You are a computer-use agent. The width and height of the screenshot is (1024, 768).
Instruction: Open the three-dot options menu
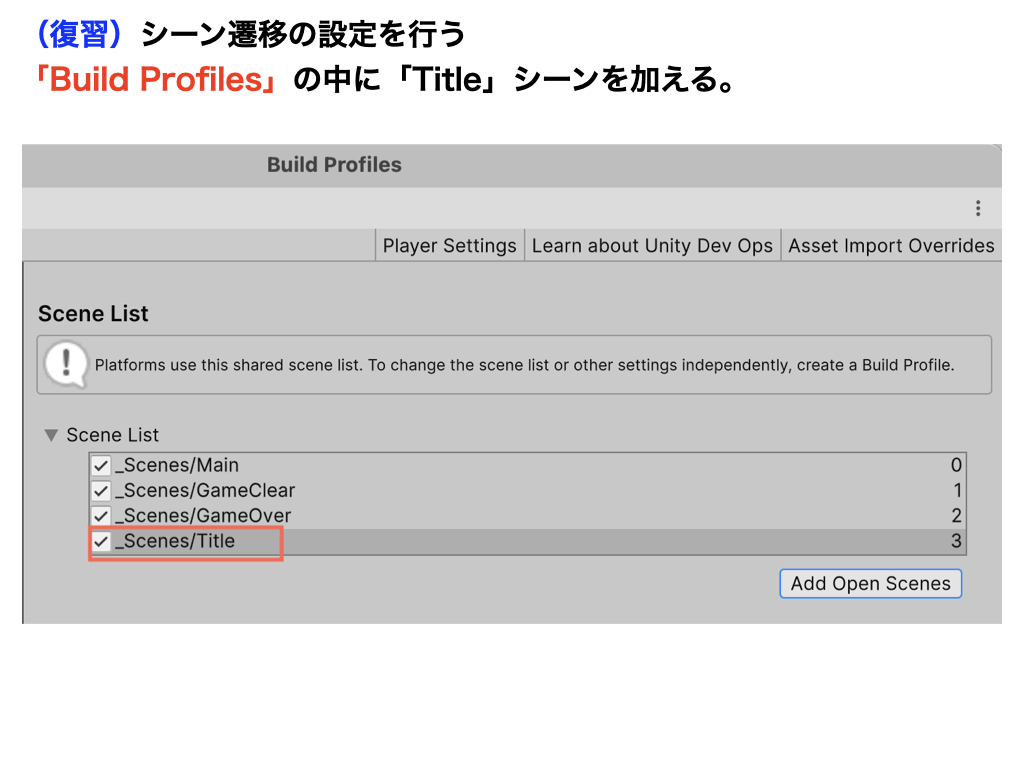click(x=977, y=208)
